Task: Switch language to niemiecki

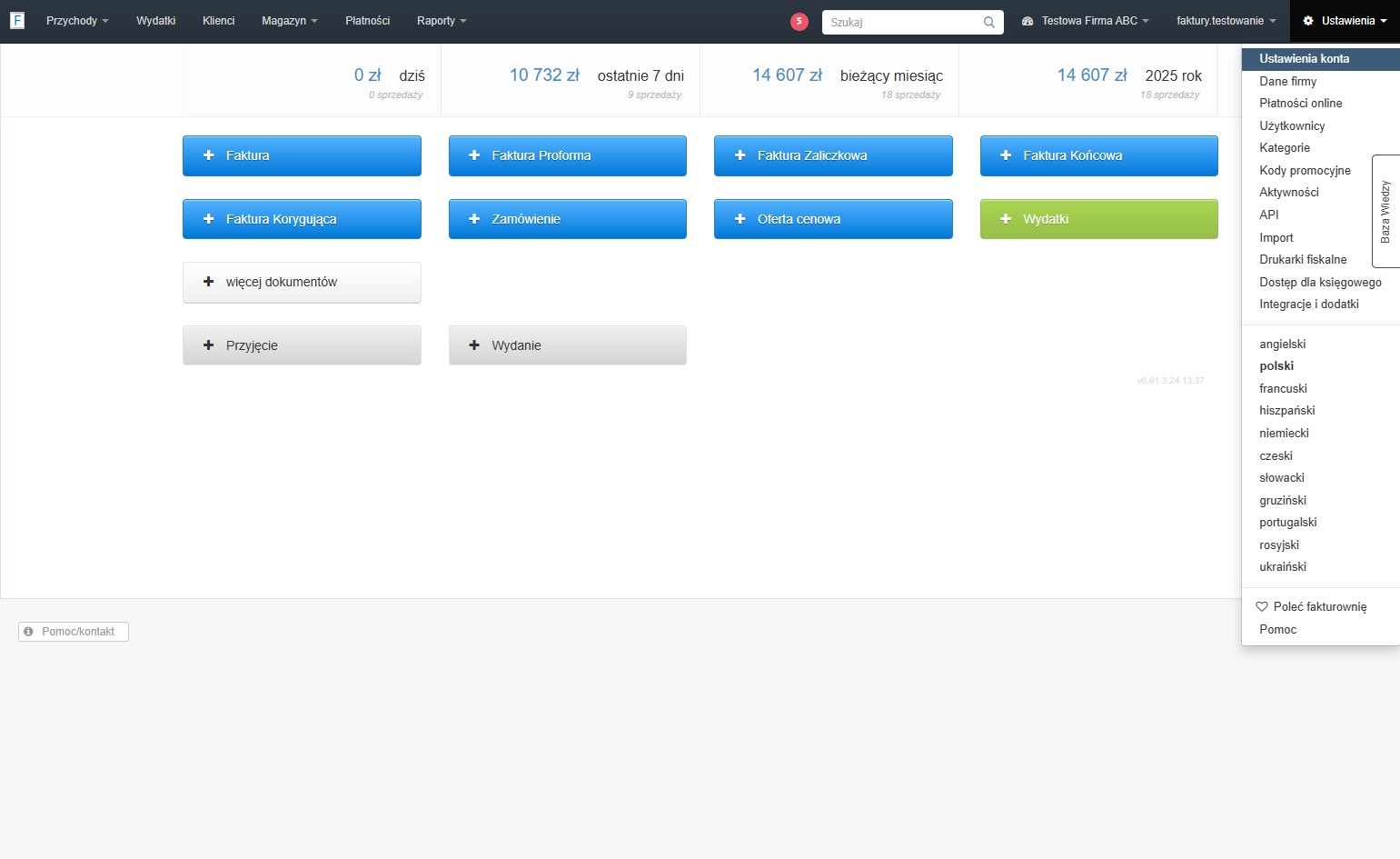Action: coord(1321,434)
